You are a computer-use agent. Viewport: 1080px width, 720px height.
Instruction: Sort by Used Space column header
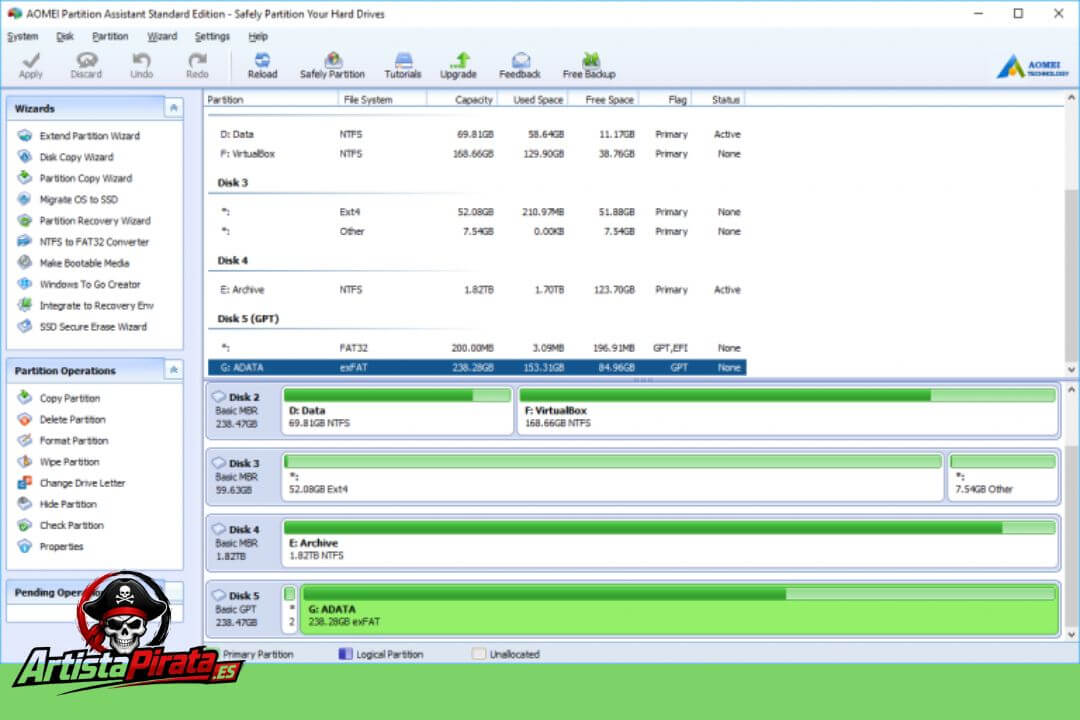532,100
